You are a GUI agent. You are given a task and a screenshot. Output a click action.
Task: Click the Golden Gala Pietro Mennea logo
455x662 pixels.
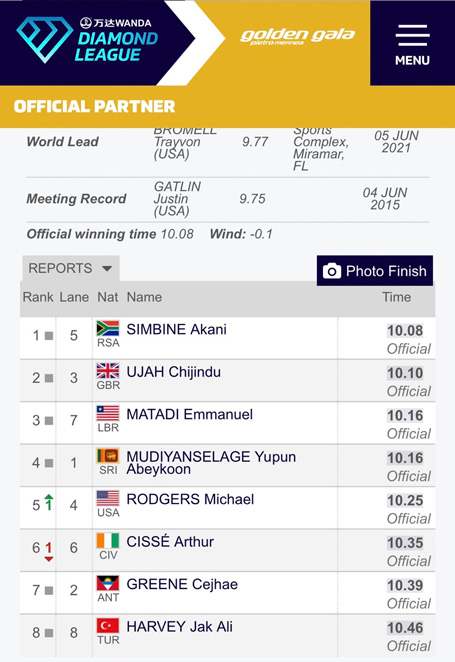(x=297, y=37)
